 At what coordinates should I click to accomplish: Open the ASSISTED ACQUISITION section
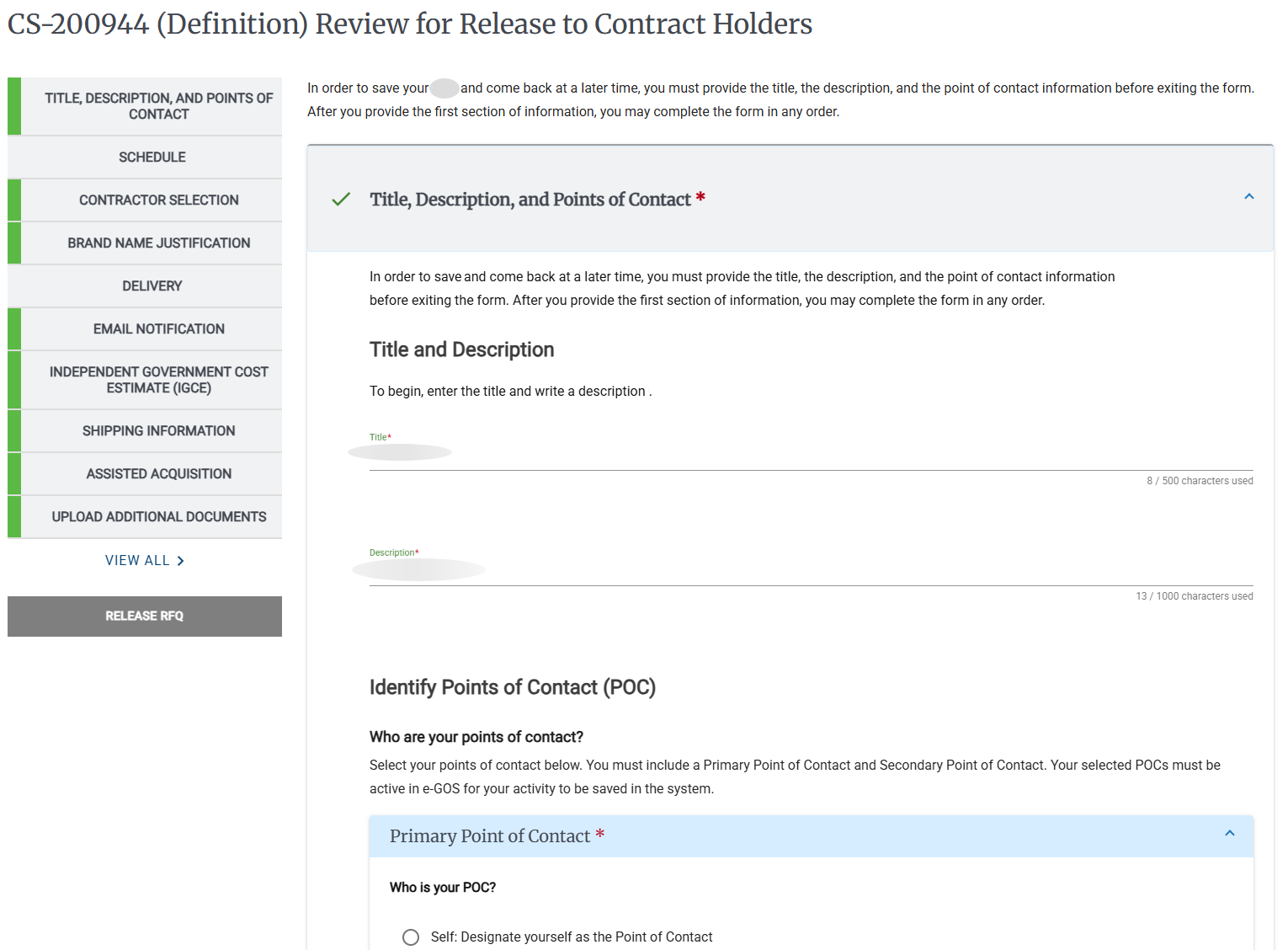point(158,473)
